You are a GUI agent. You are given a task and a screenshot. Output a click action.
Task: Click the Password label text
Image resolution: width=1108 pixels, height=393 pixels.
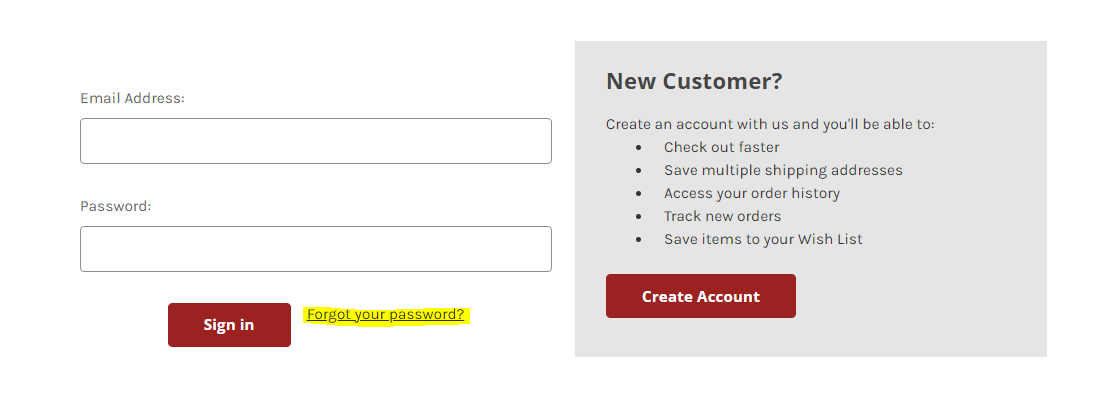(x=116, y=206)
